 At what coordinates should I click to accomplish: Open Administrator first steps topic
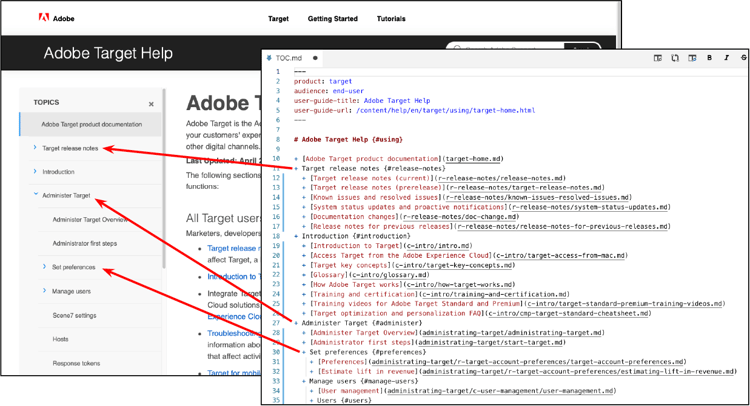[x=85, y=243]
